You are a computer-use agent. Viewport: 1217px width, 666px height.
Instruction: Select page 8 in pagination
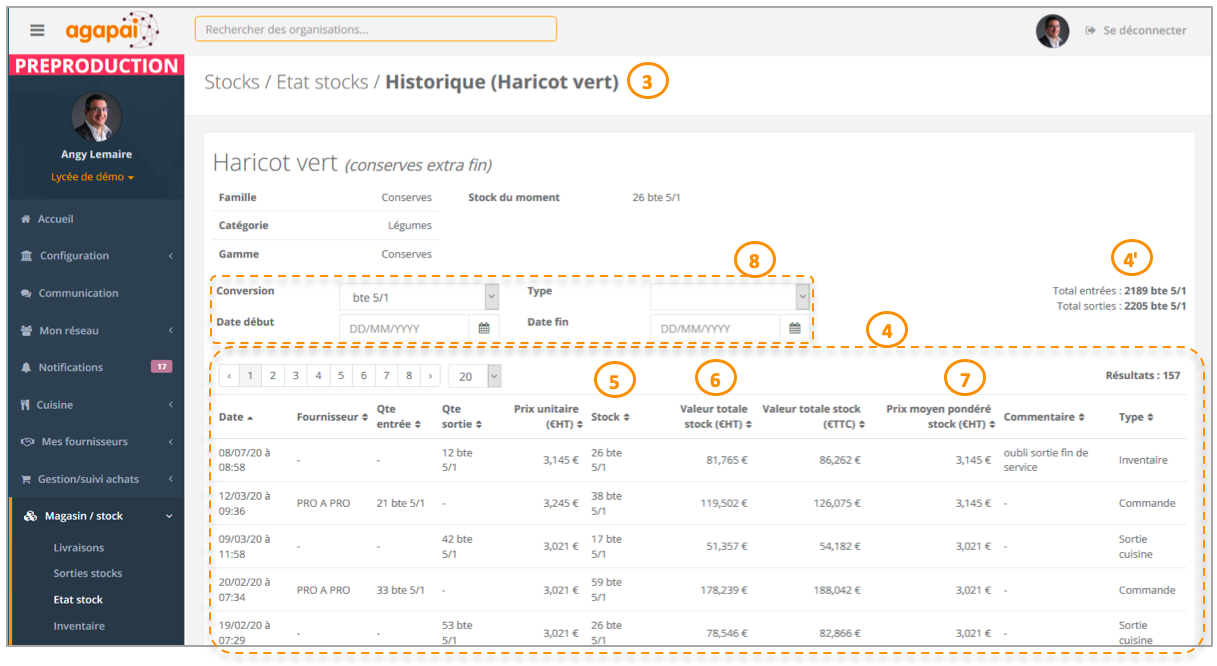click(x=409, y=376)
